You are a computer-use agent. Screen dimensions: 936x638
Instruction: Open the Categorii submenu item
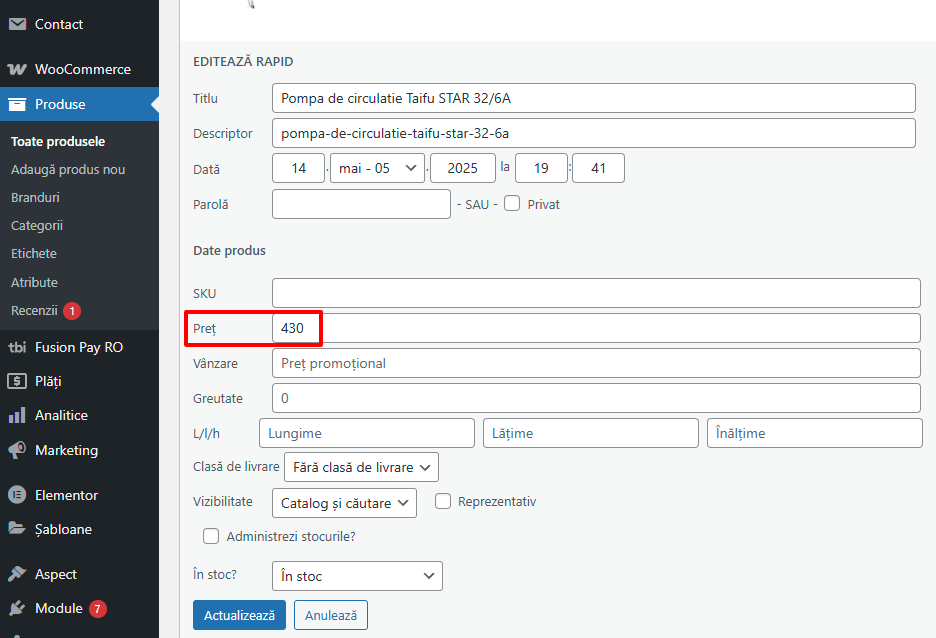(x=37, y=226)
